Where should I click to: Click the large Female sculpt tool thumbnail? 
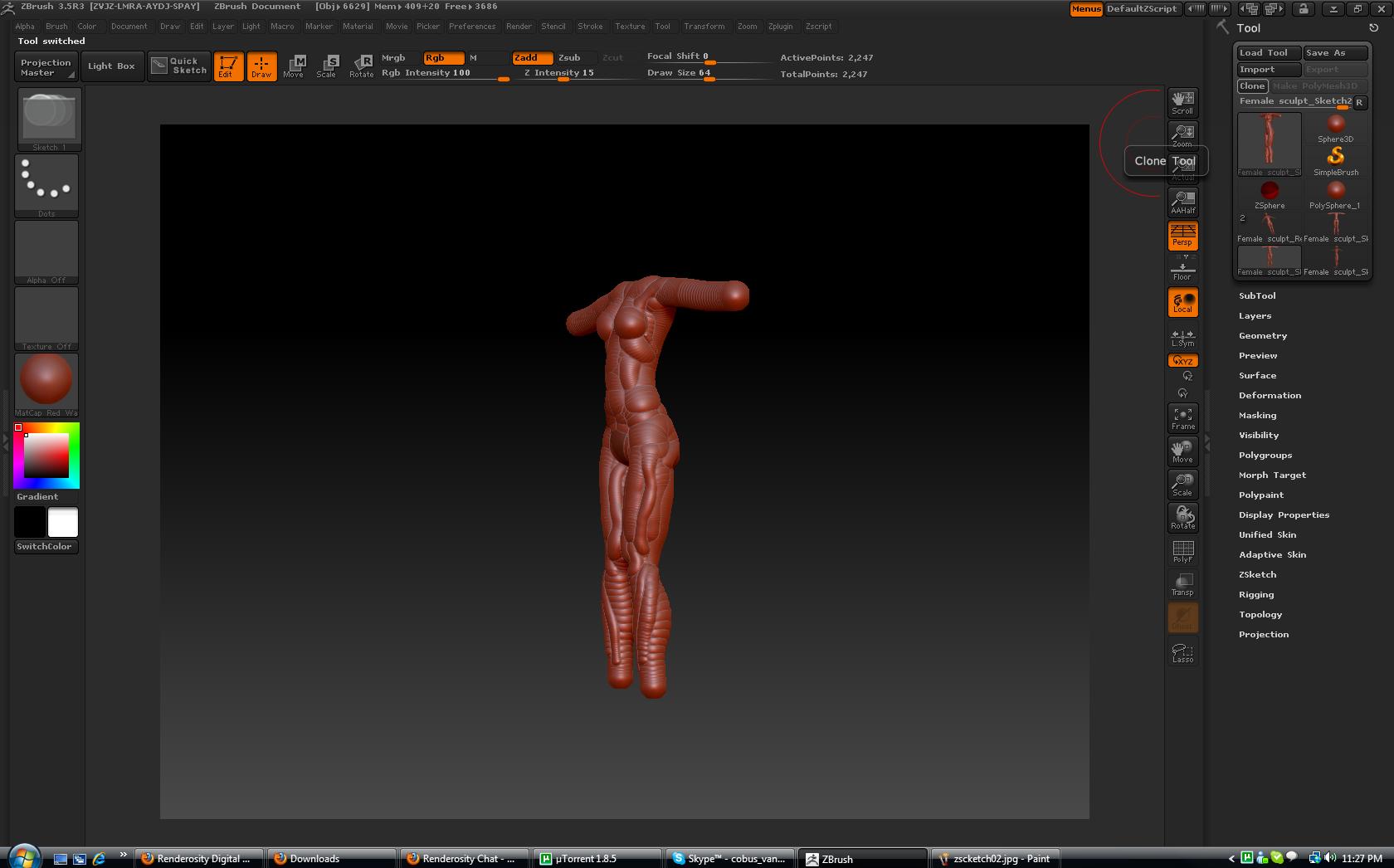coord(1270,144)
